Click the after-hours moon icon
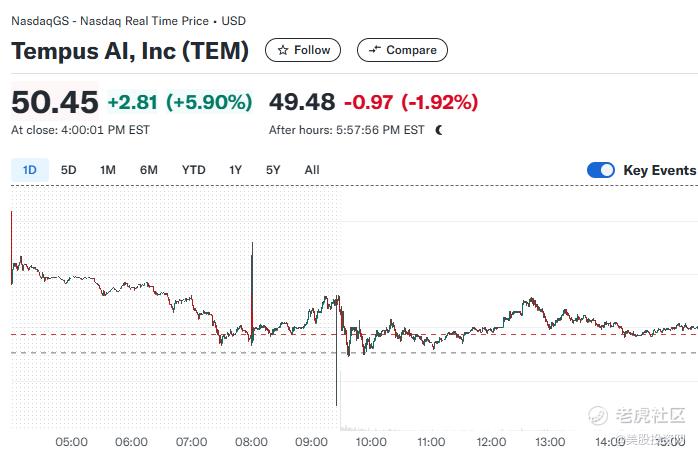 438,130
